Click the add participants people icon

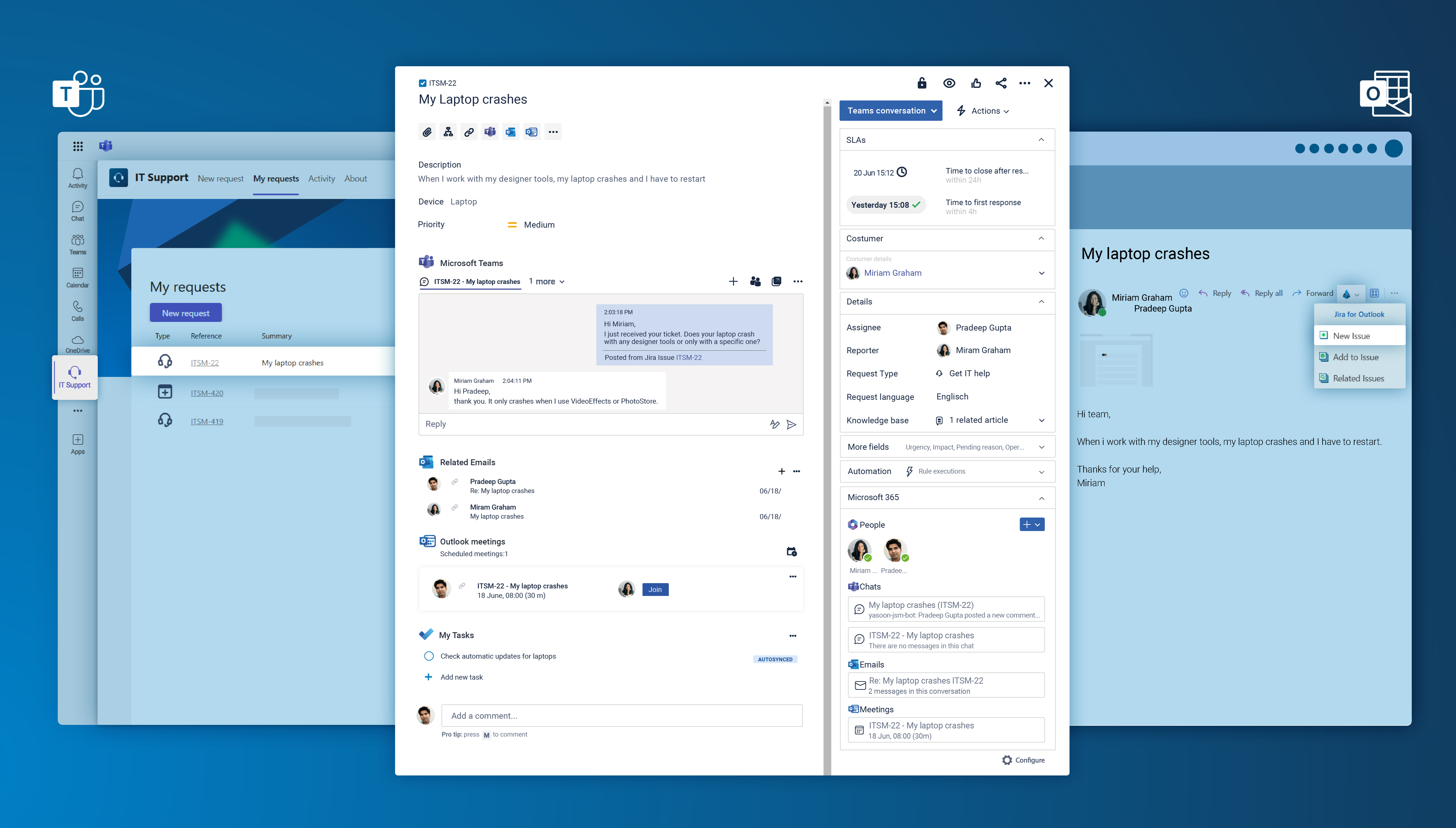point(755,282)
